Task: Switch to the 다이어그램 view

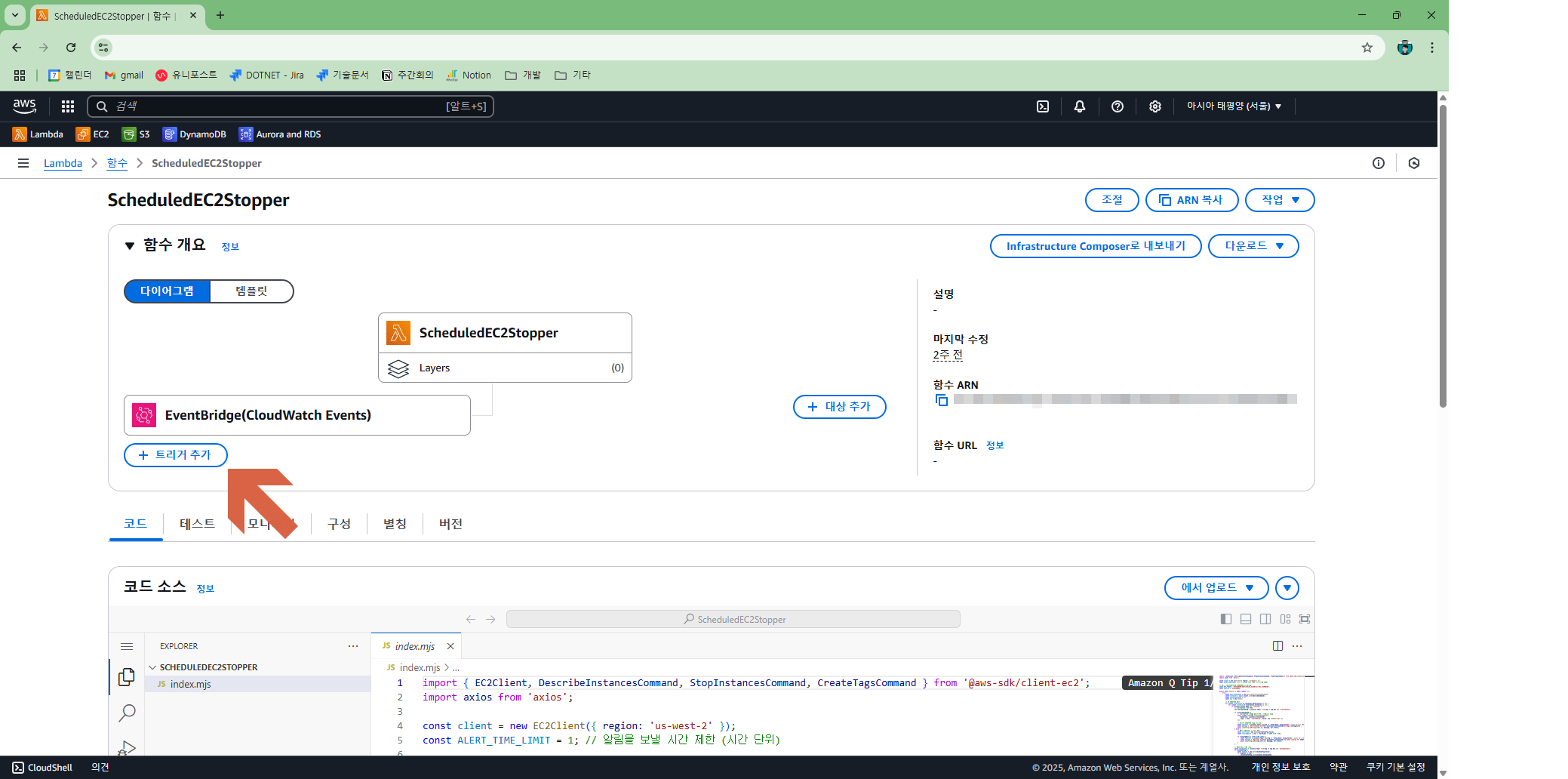Action: point(167,291)
